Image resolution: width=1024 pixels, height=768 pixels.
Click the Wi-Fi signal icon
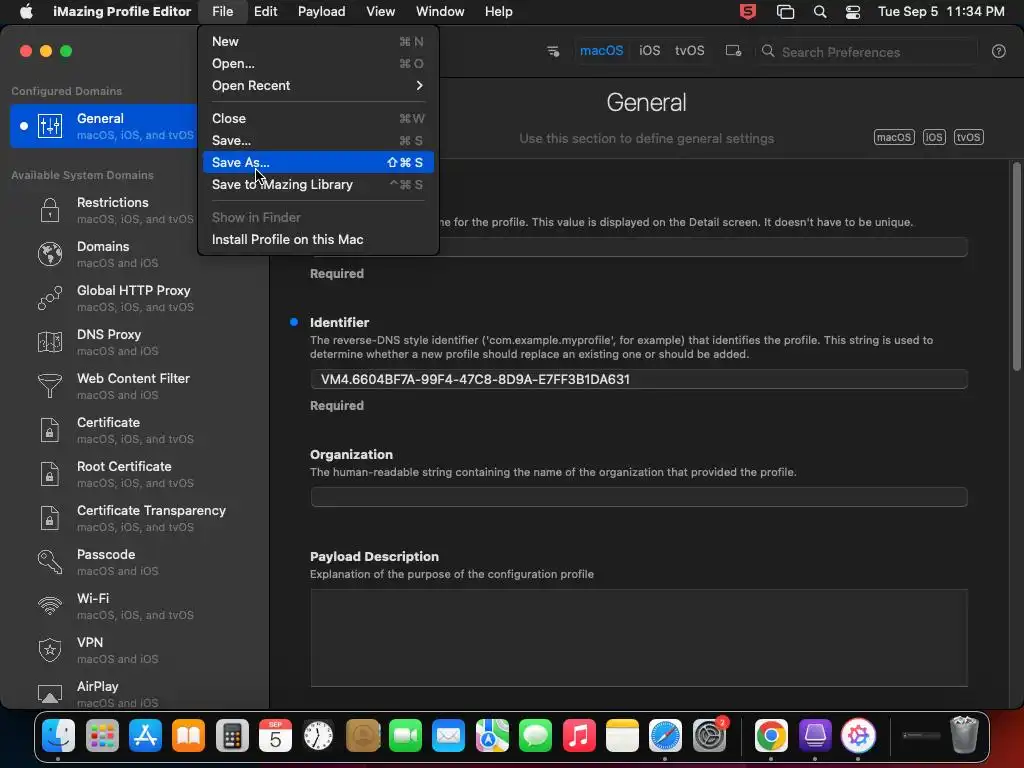pos(50,605)
